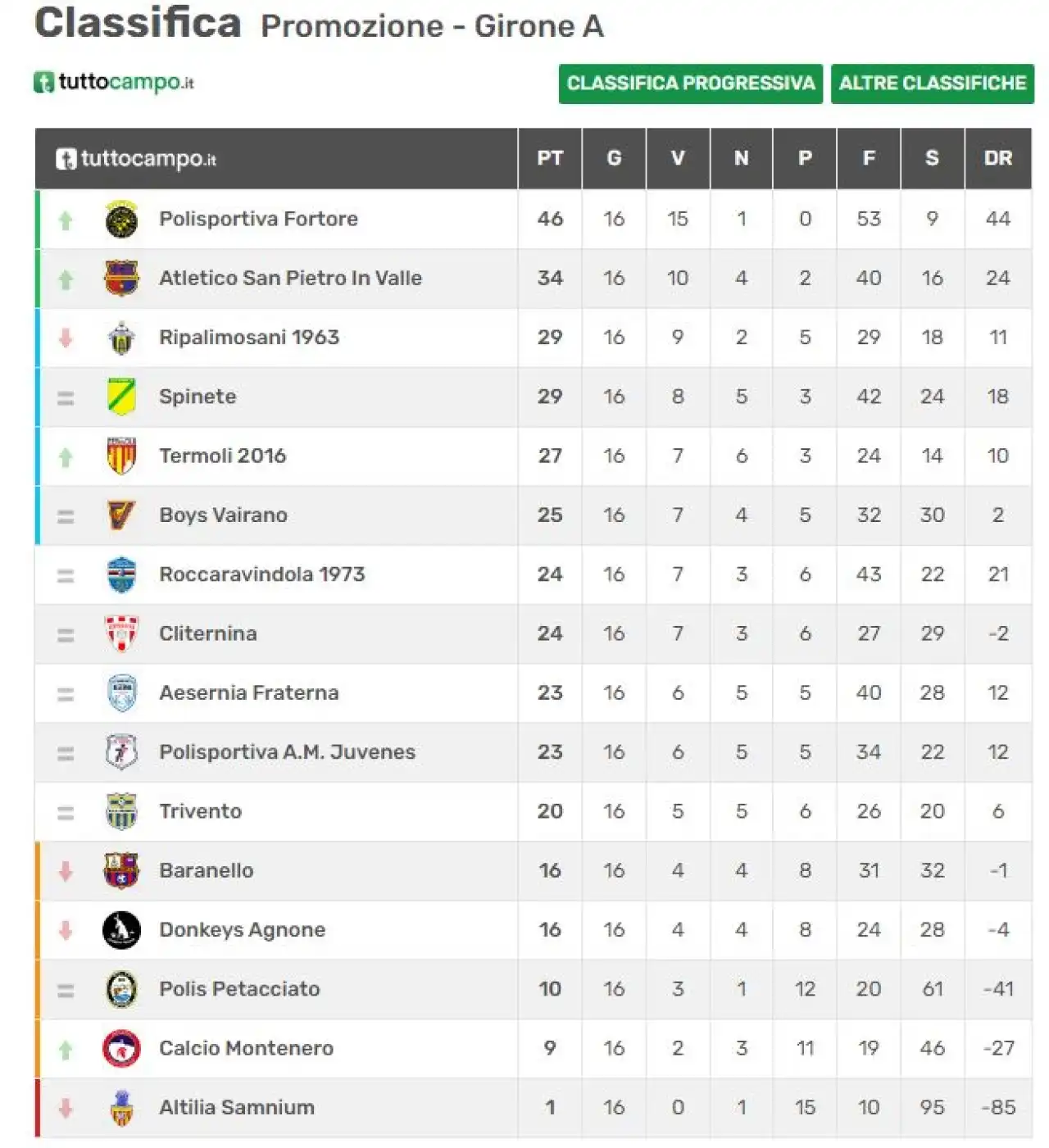
Task: Click the Calcio Montenero circular crest
Action: coord(121,1048)
